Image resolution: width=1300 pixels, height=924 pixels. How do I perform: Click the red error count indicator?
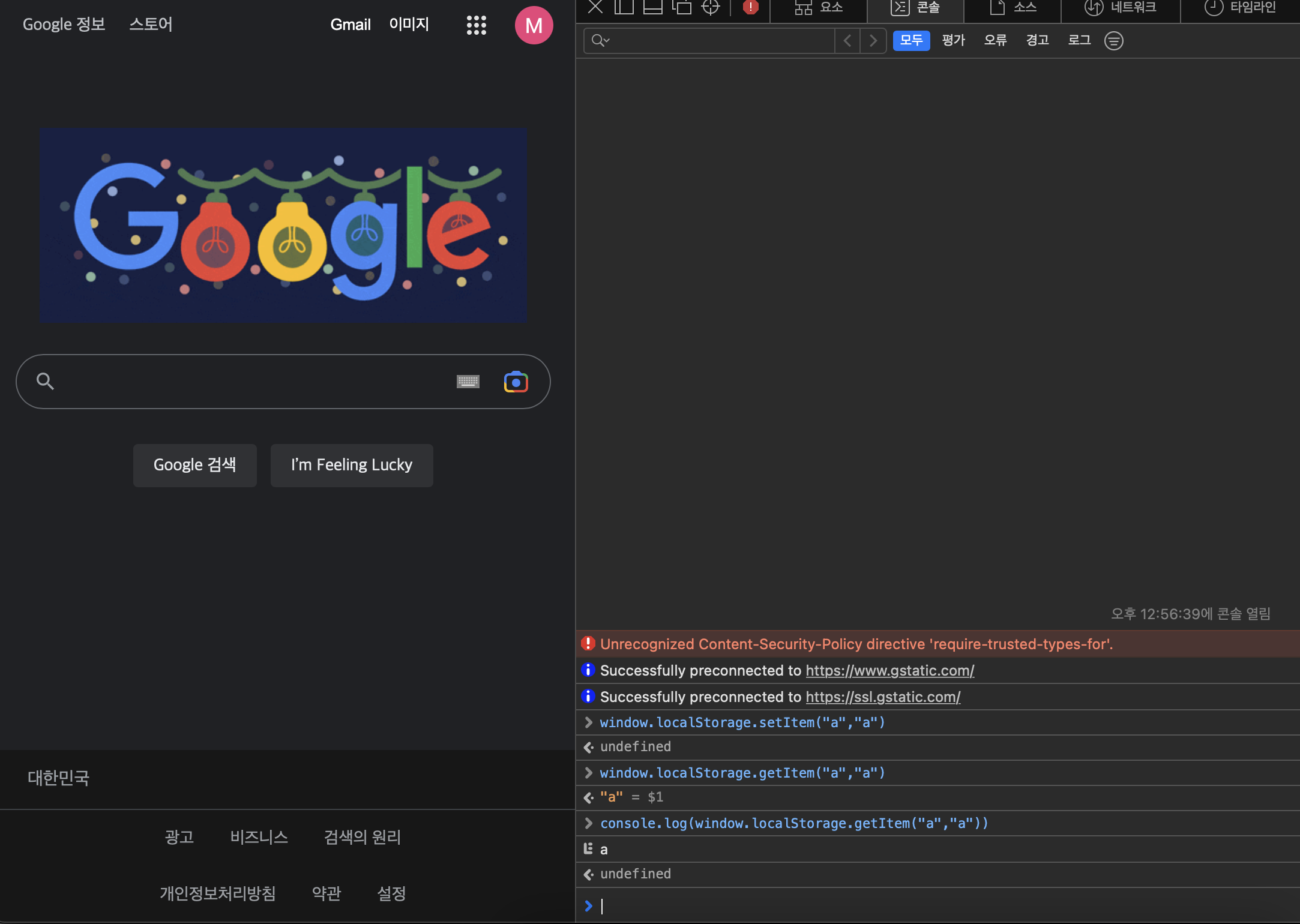[x=750, y=7]
